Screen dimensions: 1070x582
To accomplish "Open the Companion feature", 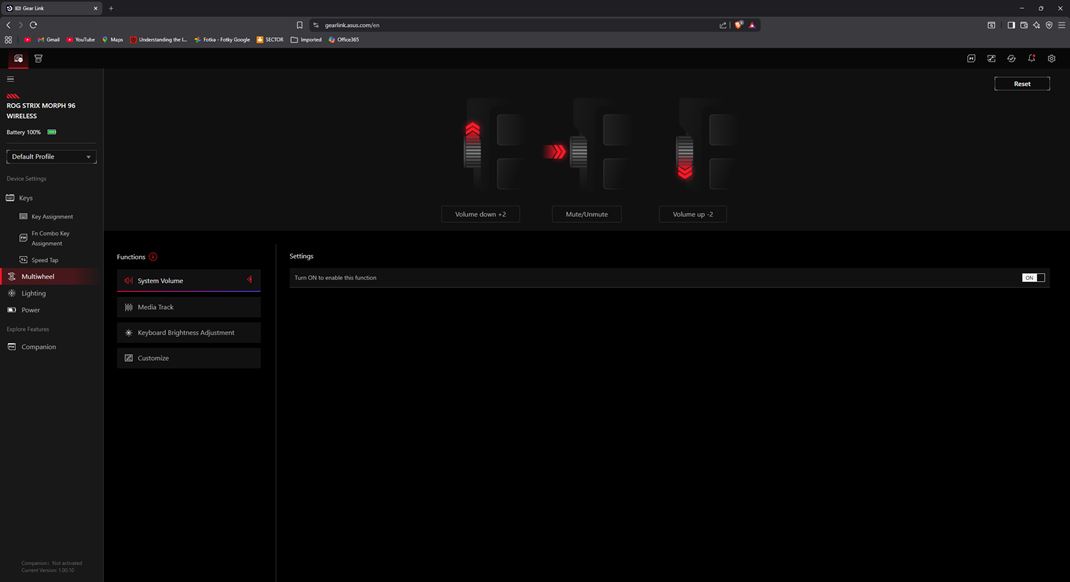I will point(32,347).
